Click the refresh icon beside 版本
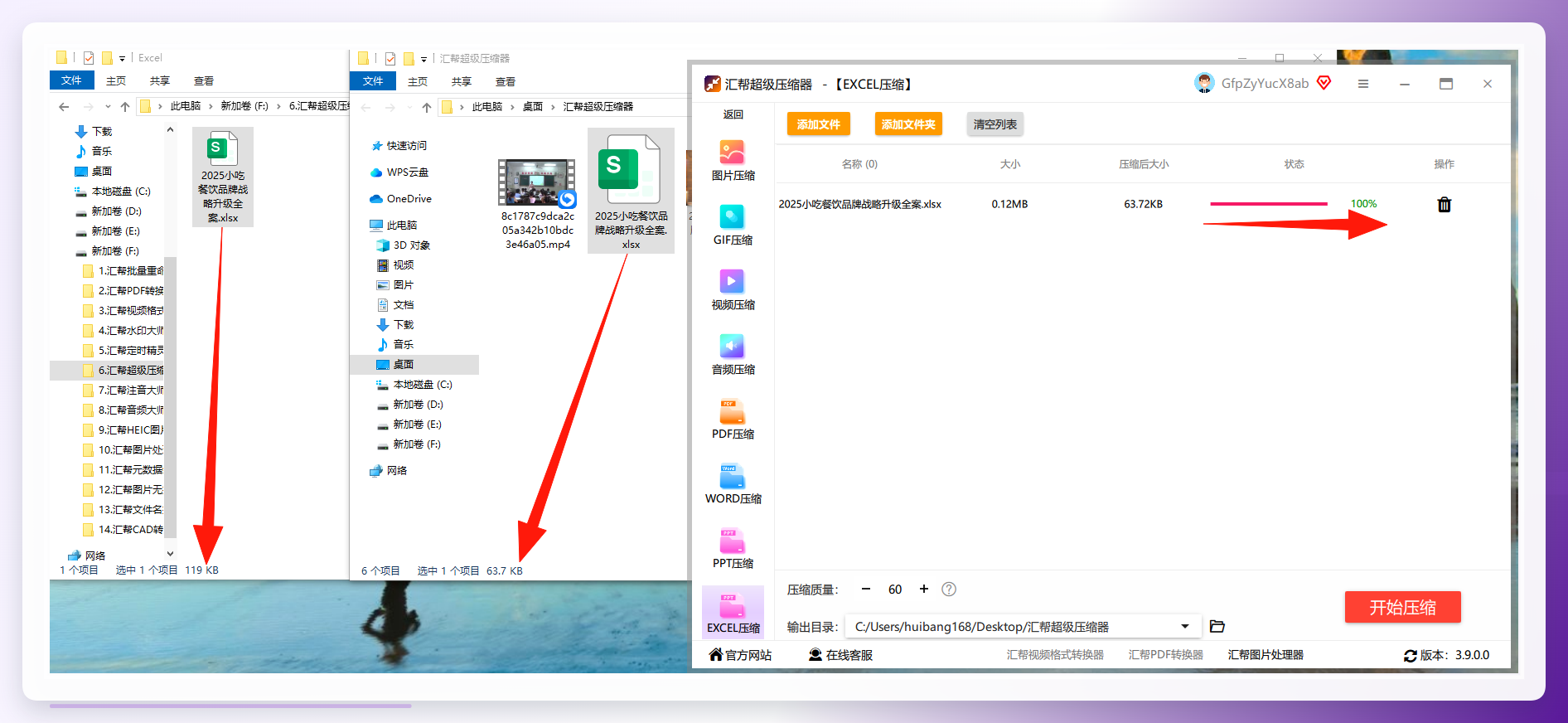1568x723 pixels. 1410,656
